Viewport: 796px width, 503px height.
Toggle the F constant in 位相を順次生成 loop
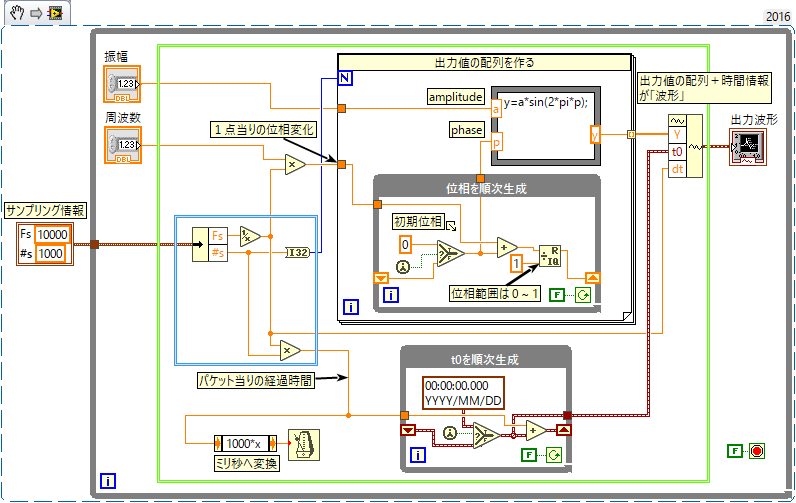click(x=556, y=295)
